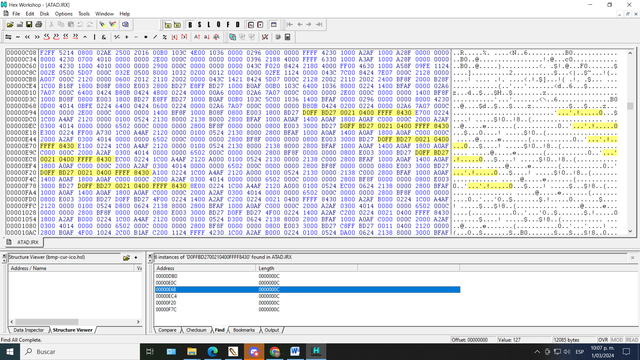Click the Divide (/) arithmetic operation icon

(155, 37)
